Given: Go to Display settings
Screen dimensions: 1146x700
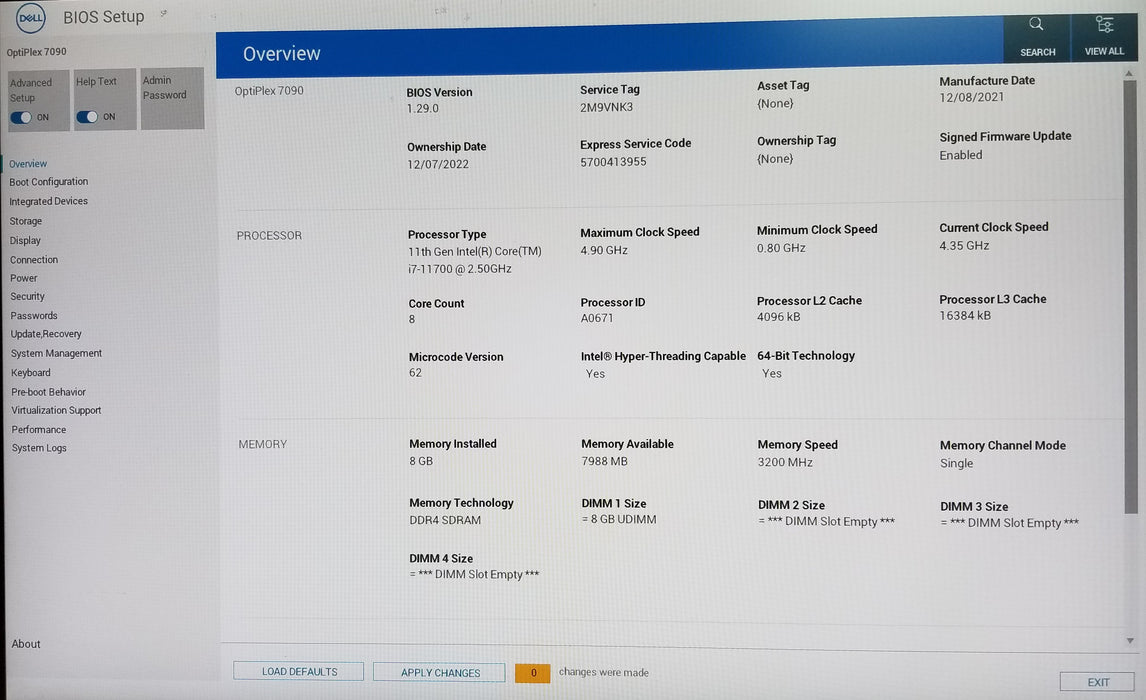Looking at the screenshot, I should point(25,240).
